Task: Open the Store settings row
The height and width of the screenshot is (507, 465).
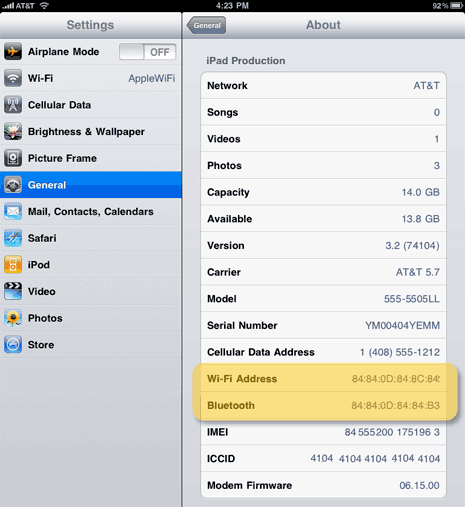Action: [x=91, y=345]
